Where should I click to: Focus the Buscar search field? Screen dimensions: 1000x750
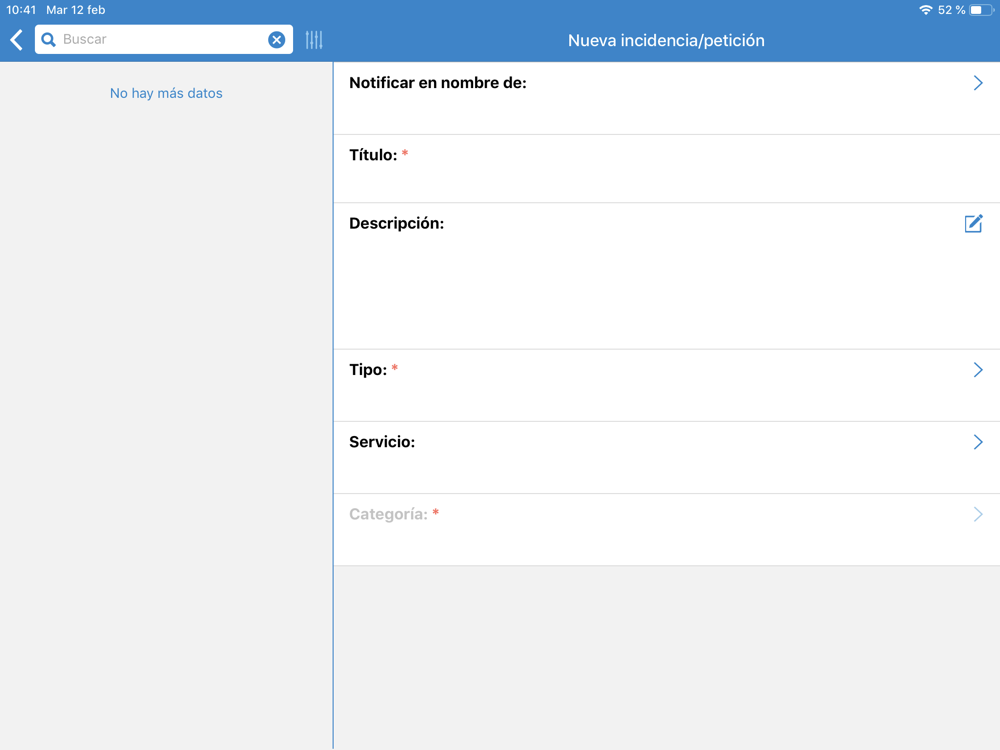pyautogui.click(x=164, y=40)
